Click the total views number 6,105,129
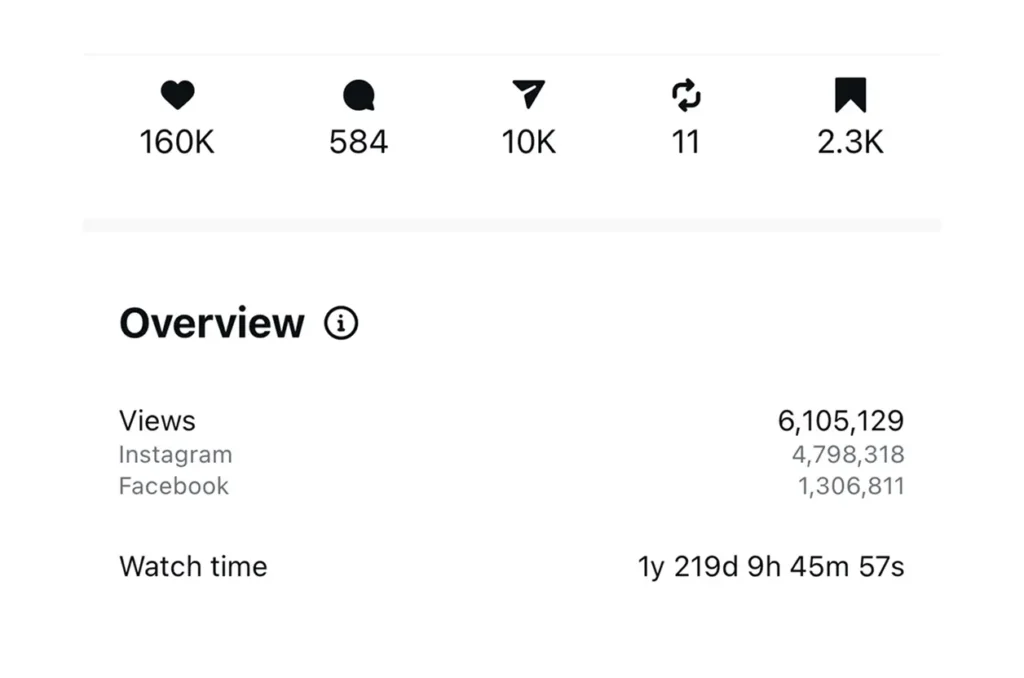Screen dimensions: 1024x678 (x=840, y=421)
